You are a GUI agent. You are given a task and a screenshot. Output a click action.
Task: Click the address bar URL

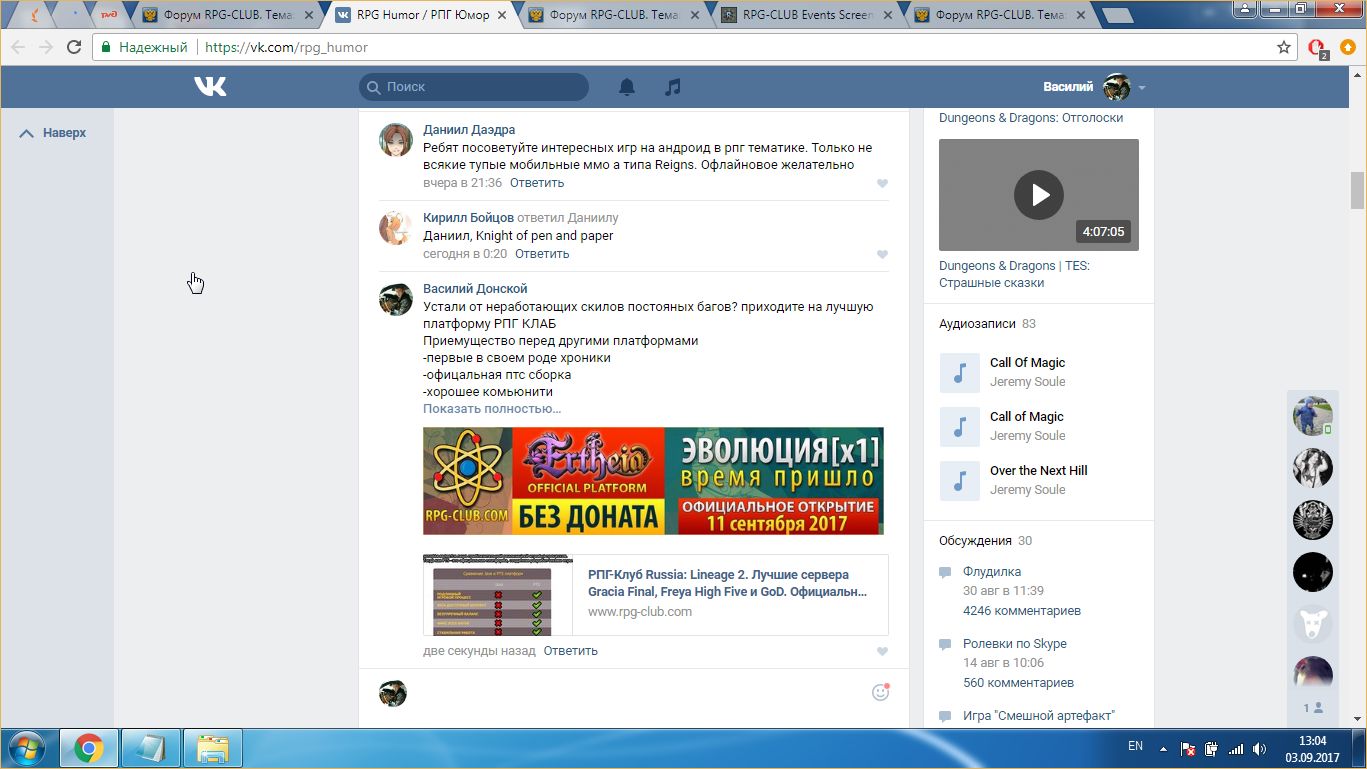tap(286, 47)
